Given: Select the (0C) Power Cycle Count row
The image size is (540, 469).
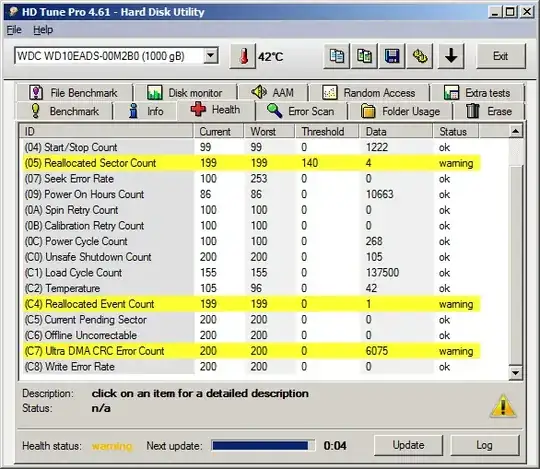Looking at the screenshot, I should [251, 241].
